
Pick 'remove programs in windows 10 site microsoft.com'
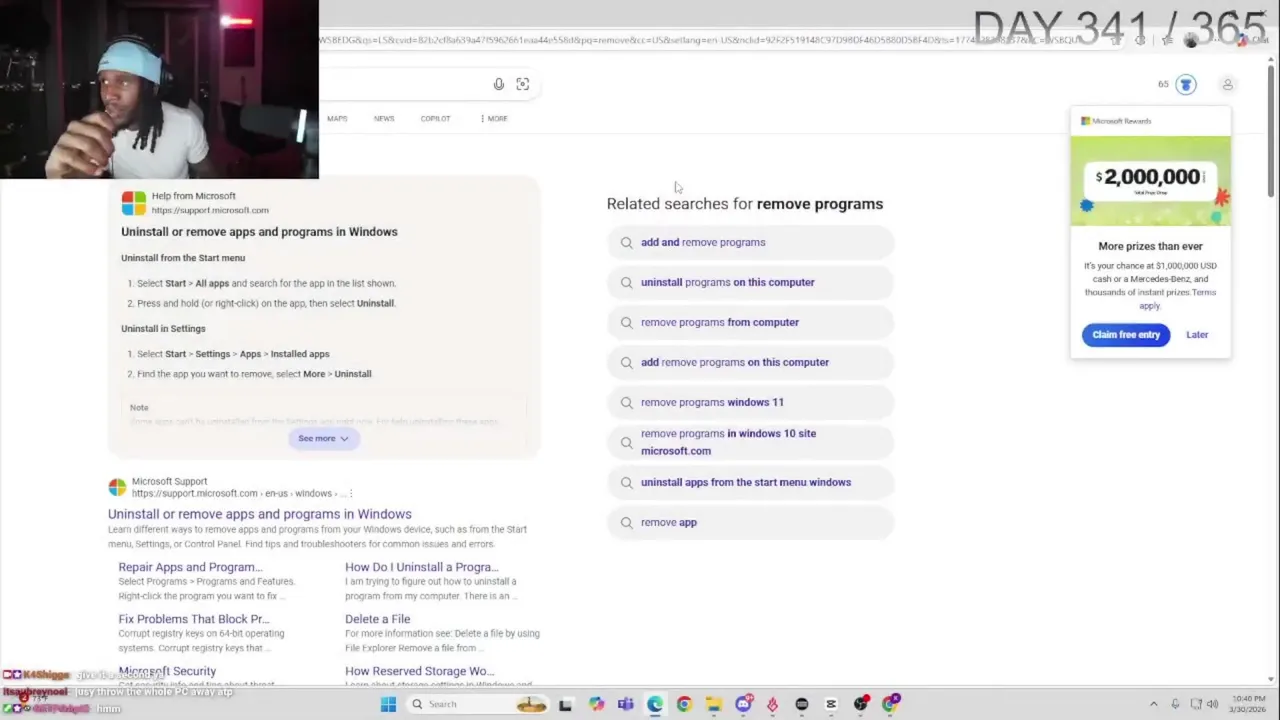tap(750, 442)
